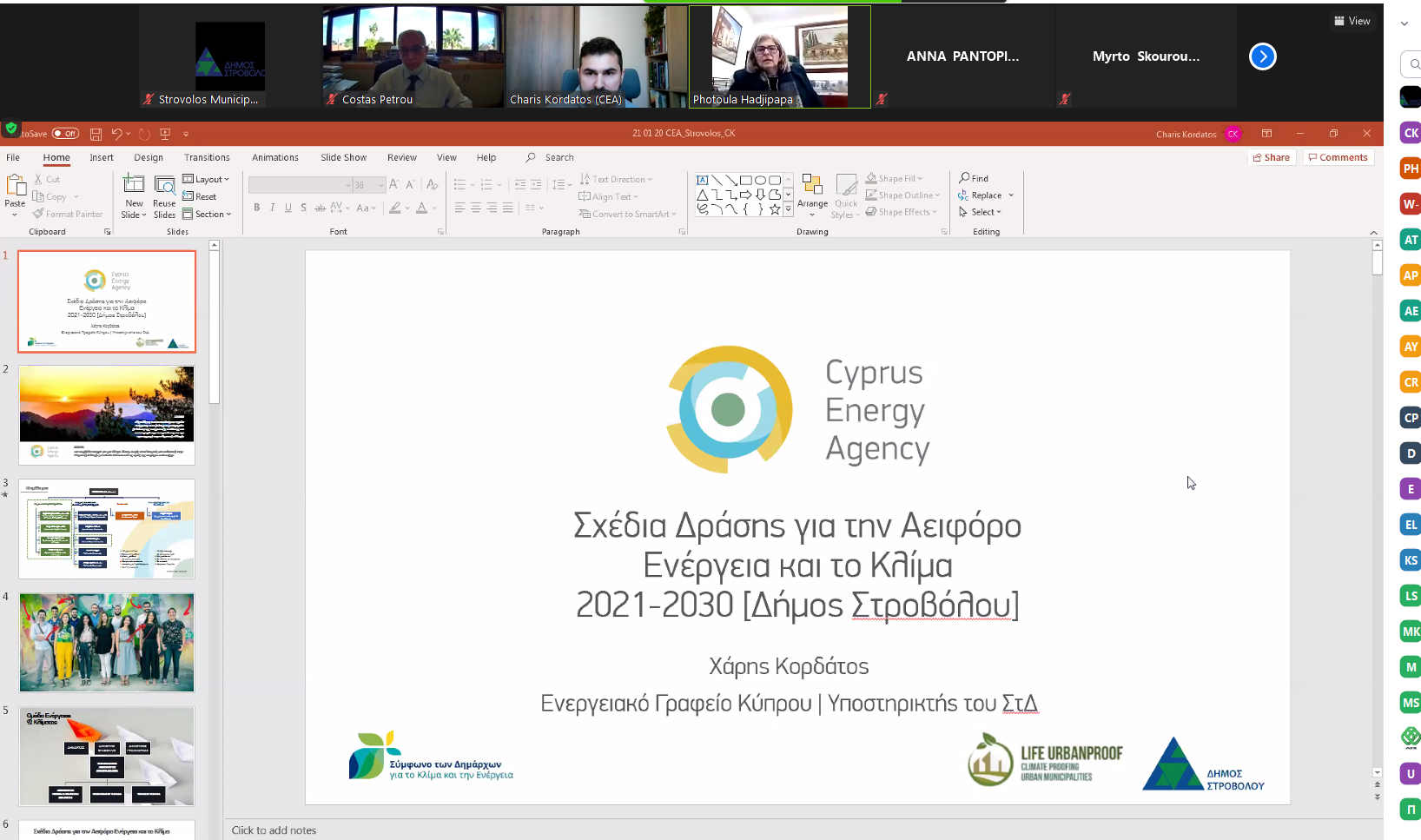Open the font color picker arrow
1421x840 pixels.
(434, 208)
